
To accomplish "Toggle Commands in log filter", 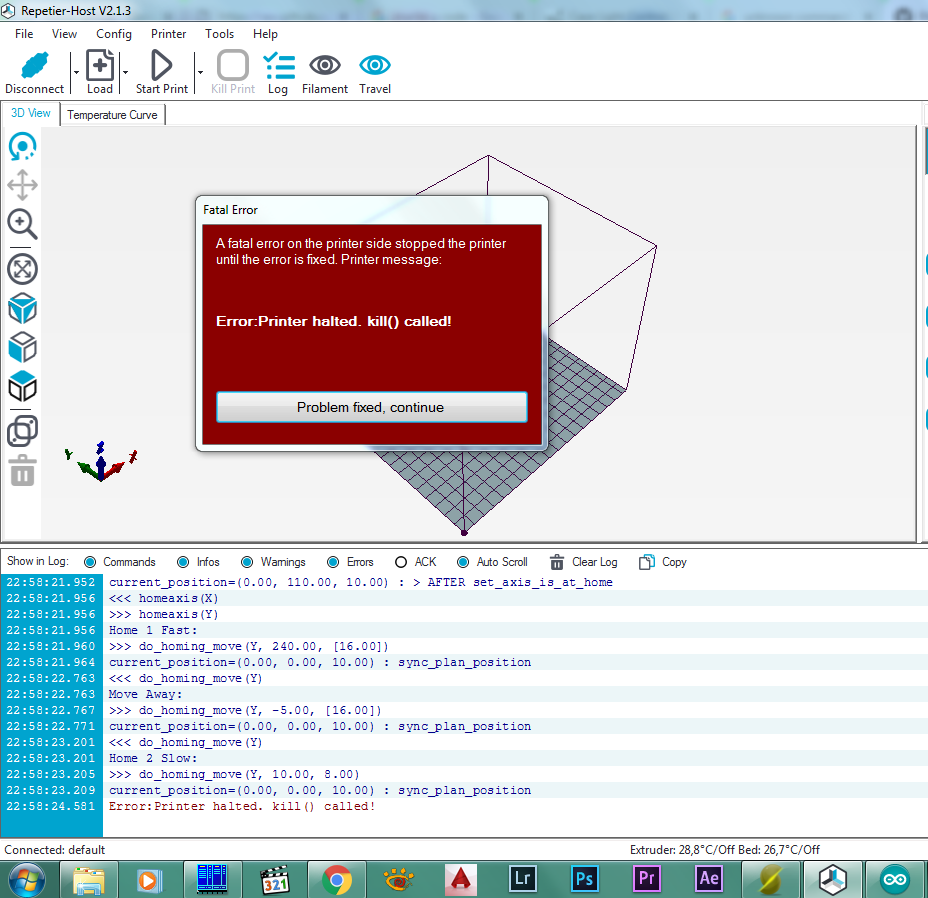I will coord(90,562).
